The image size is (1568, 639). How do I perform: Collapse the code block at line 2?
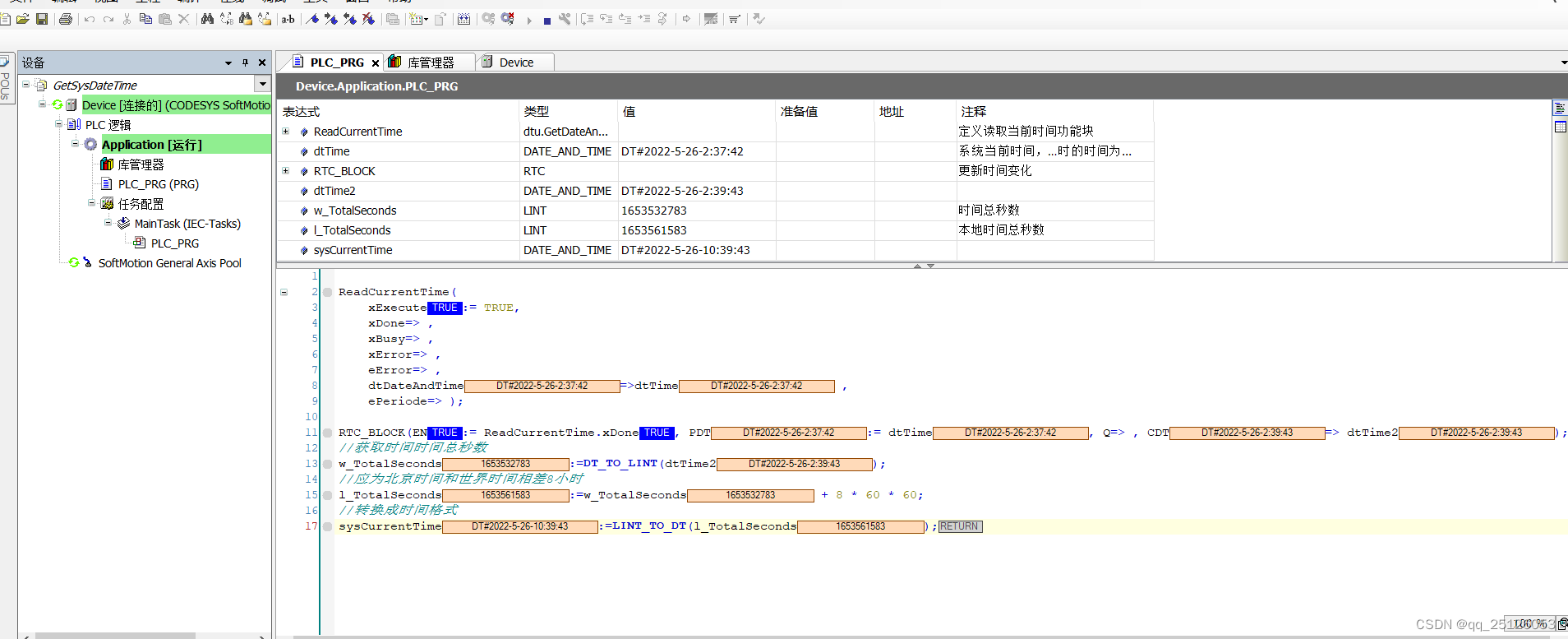click(x=284, y=292)
